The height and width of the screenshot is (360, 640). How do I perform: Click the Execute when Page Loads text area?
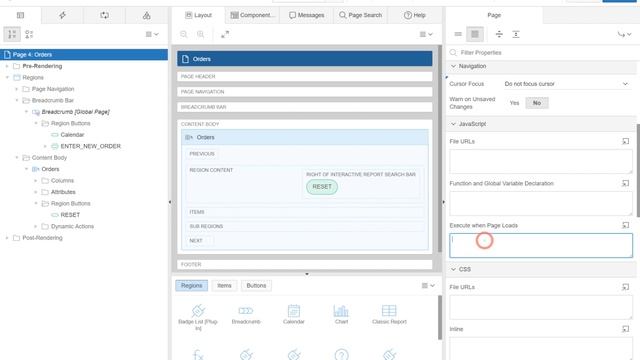tap(541, 245)
